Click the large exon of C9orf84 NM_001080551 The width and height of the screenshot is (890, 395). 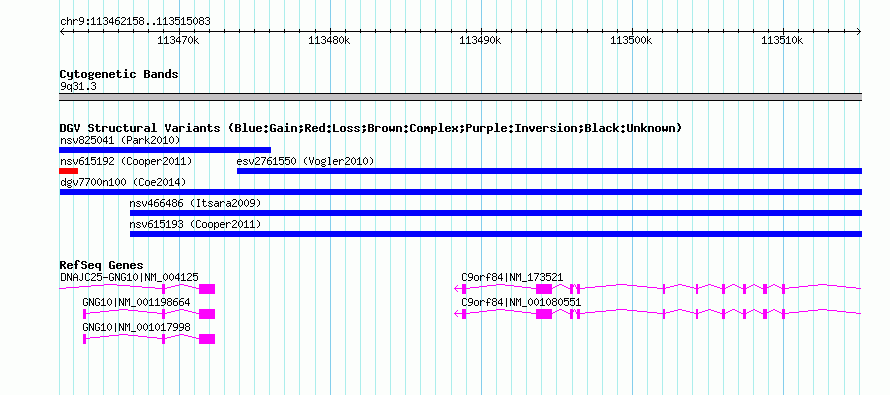tap(544, 314)
